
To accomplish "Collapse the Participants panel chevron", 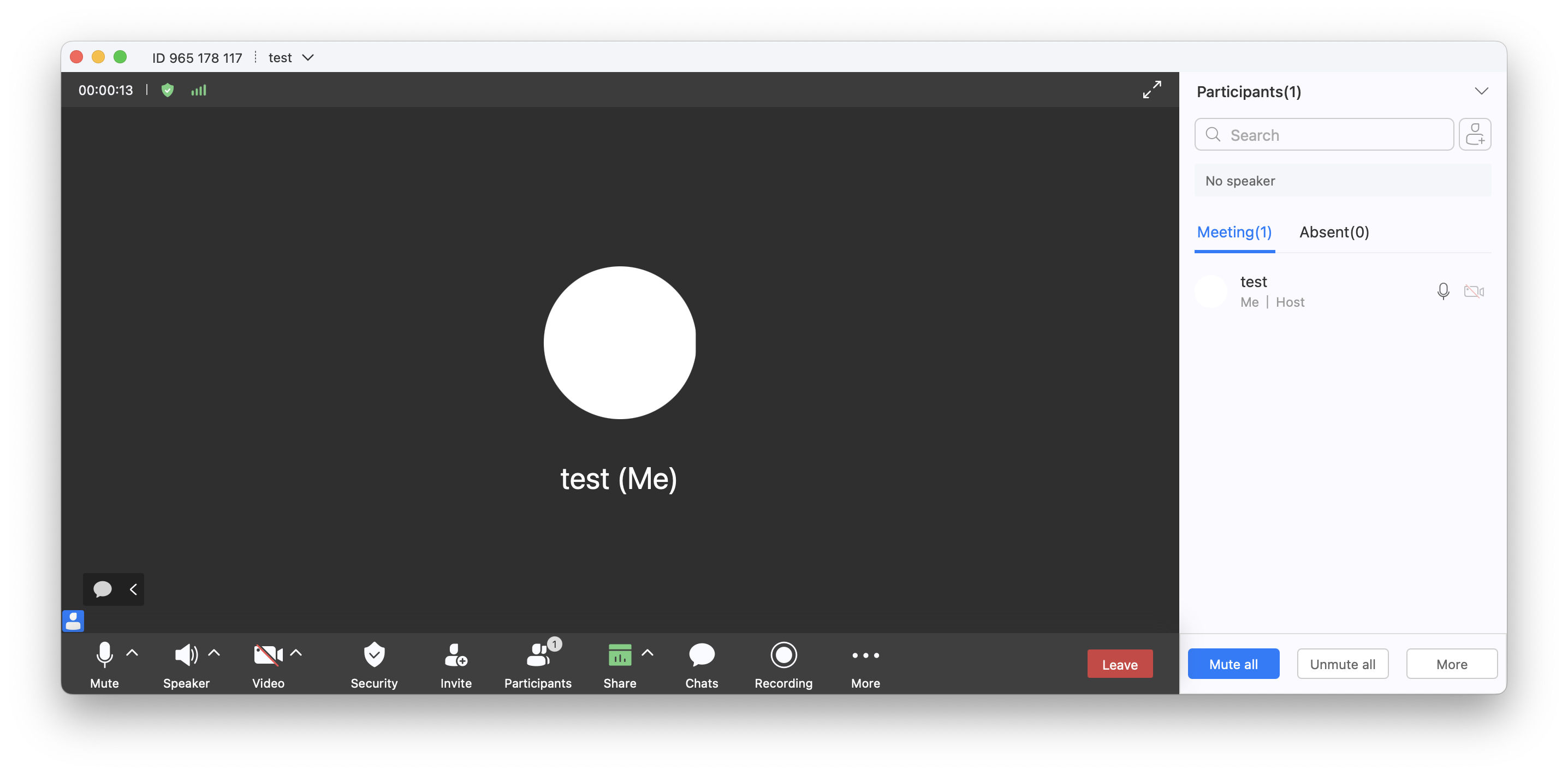I will (1481, 91).
